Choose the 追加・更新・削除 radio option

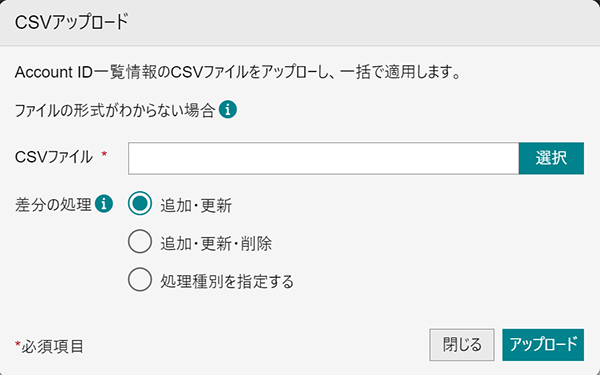(140, 241)
